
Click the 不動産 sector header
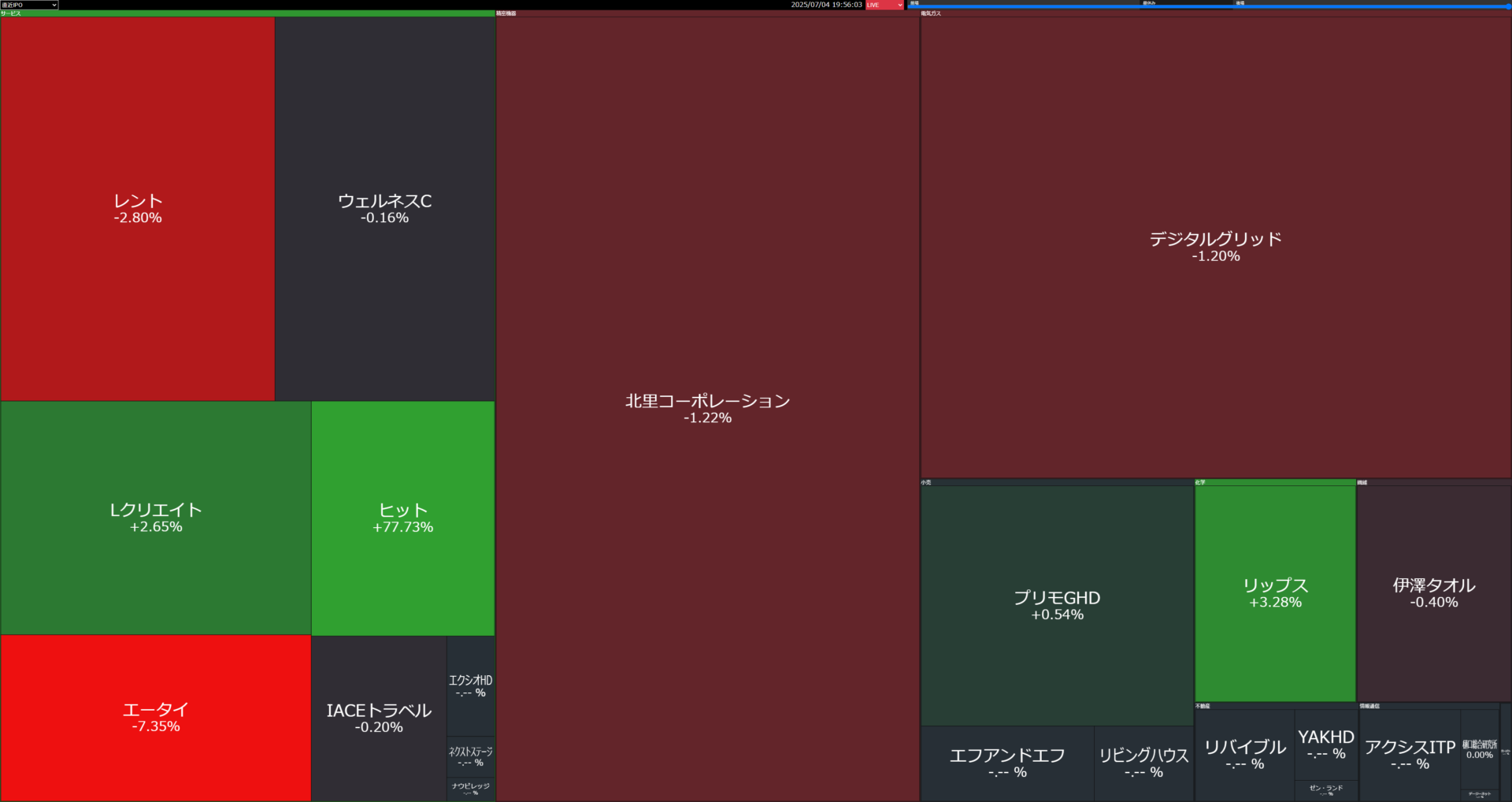(1276, 706)
